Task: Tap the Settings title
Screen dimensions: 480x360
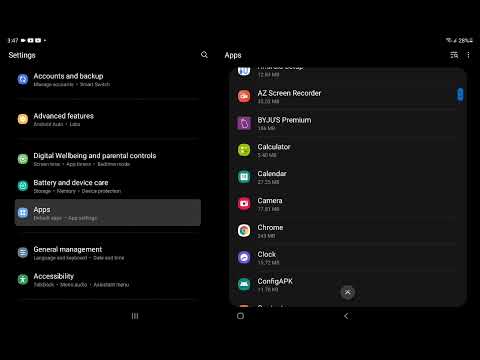Action: 22,55
